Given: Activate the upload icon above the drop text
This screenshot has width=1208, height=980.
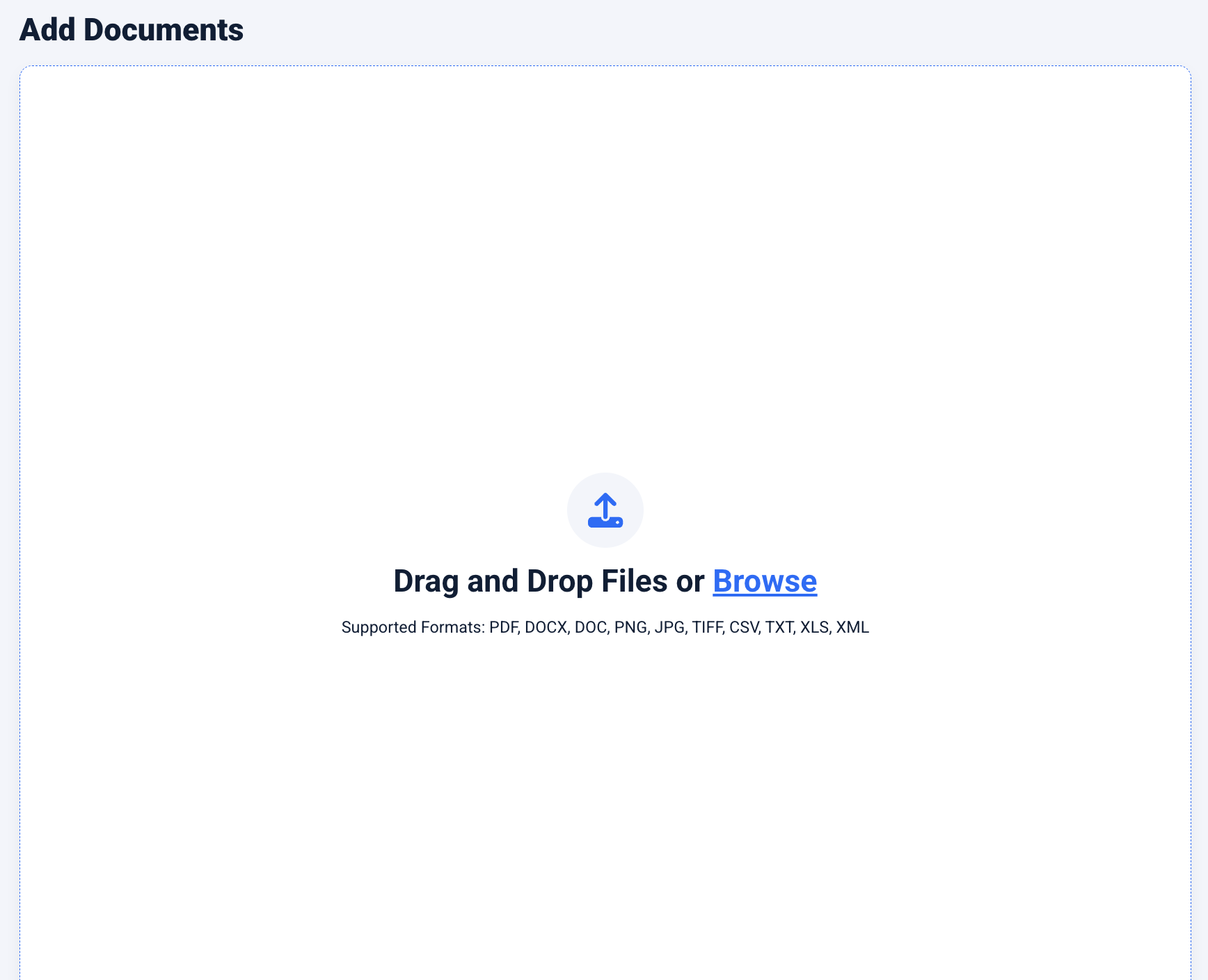Looking at the screenshot, I should 605,510.
